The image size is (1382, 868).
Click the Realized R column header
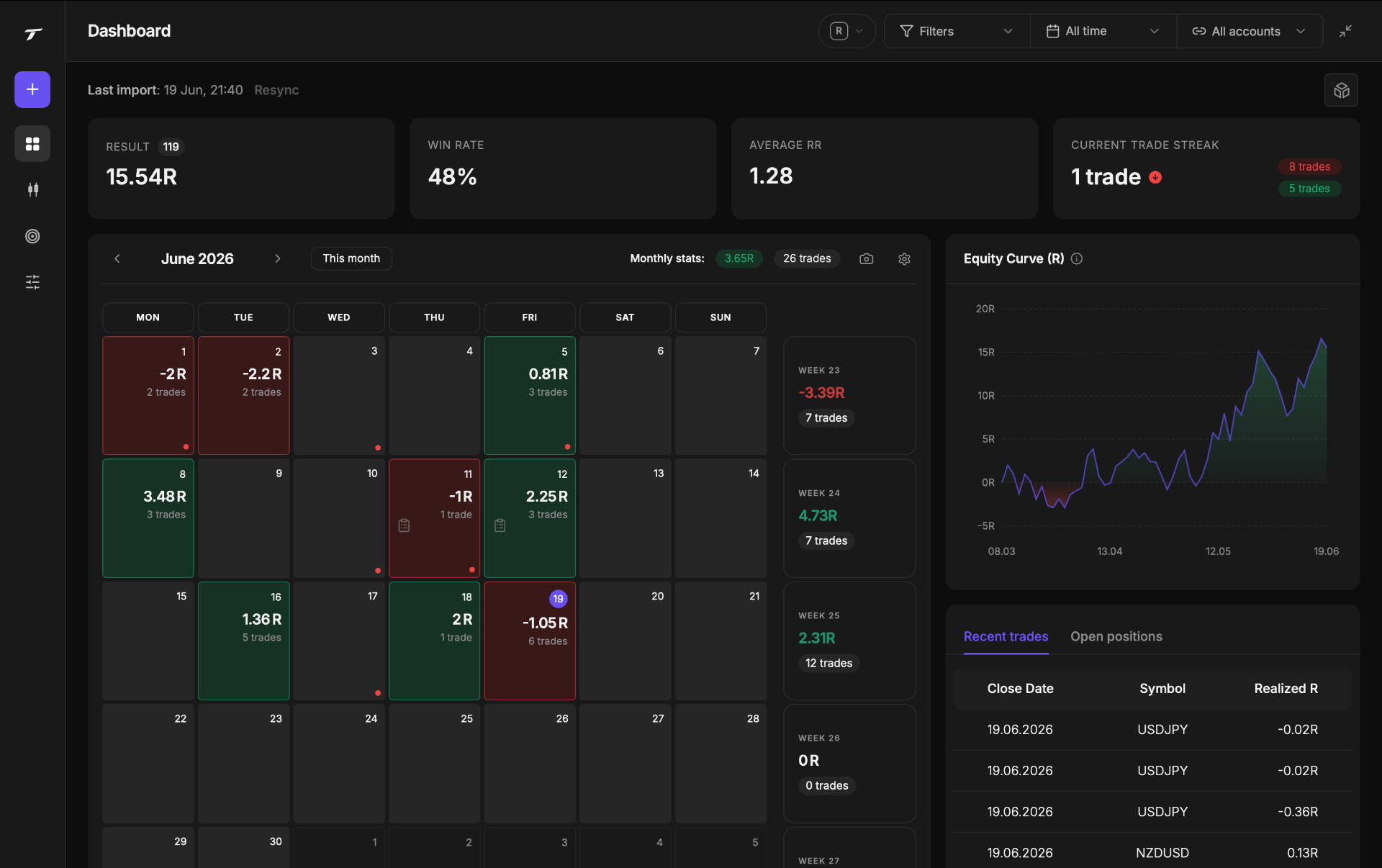coord(1286,689)
